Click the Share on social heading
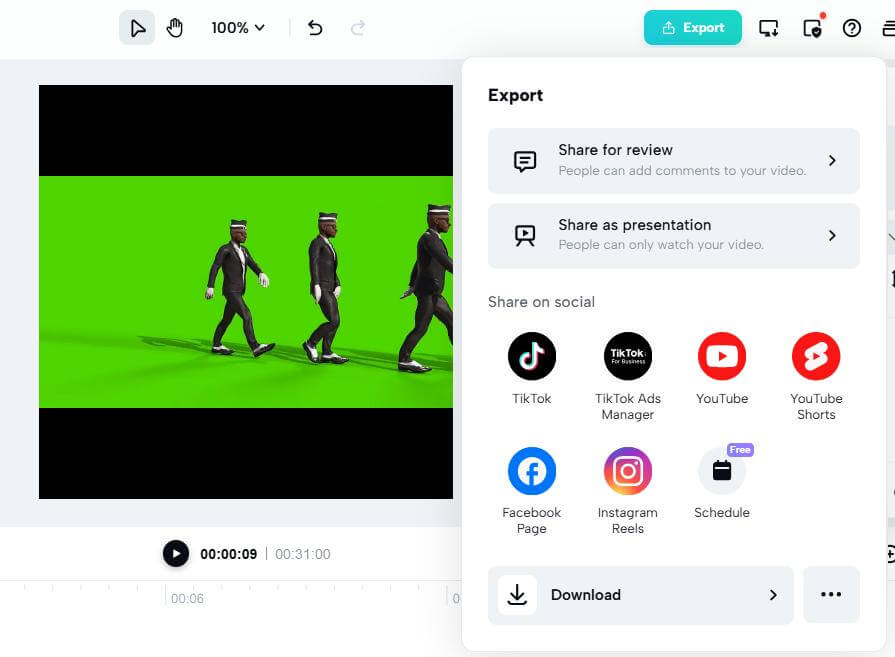Screen dimensions: 895x657 (541, 302)
